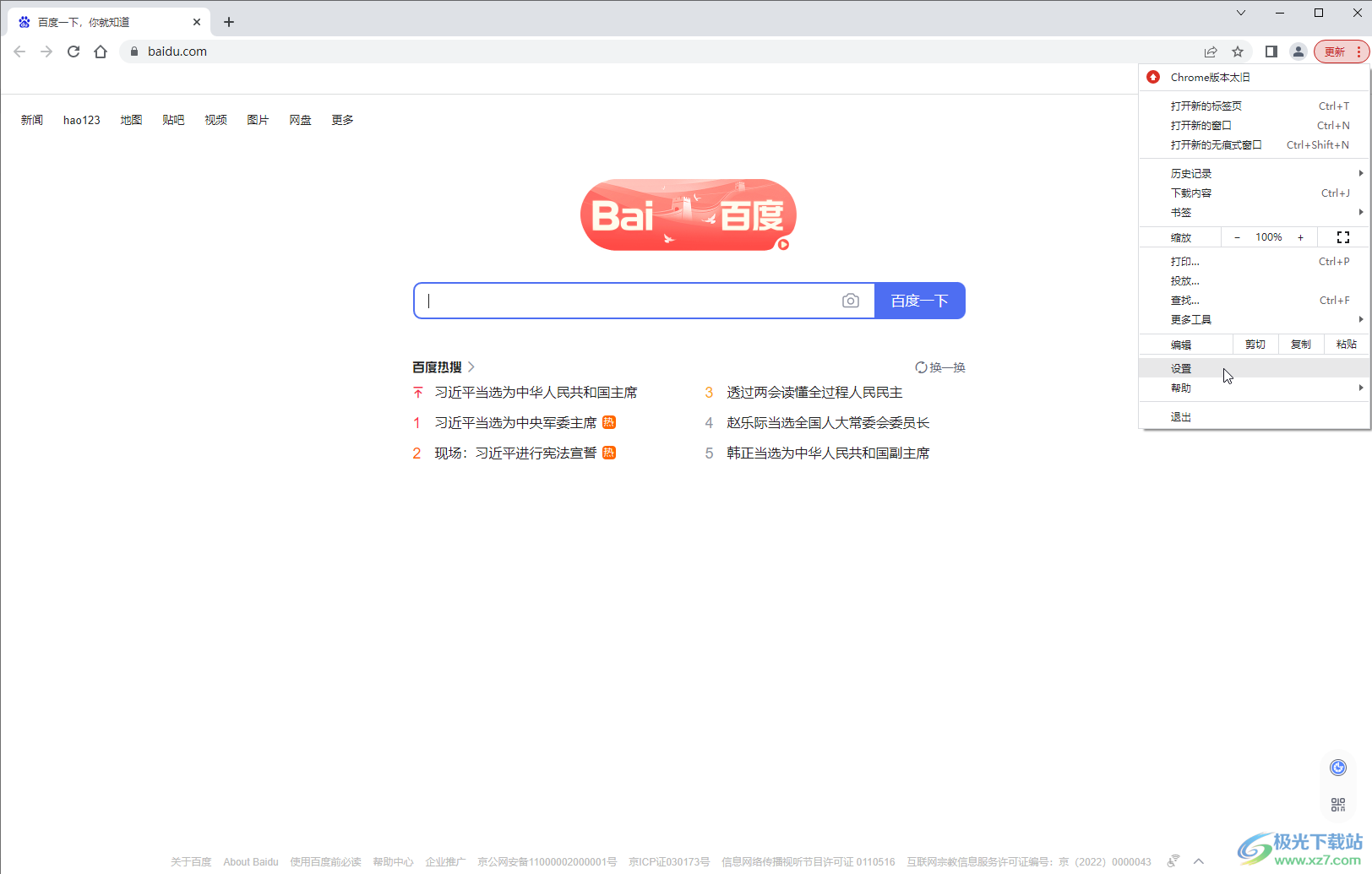Click the 企业推广 footer link
The height and width of the screenshot is (874, 1372).
click(445, 862)
